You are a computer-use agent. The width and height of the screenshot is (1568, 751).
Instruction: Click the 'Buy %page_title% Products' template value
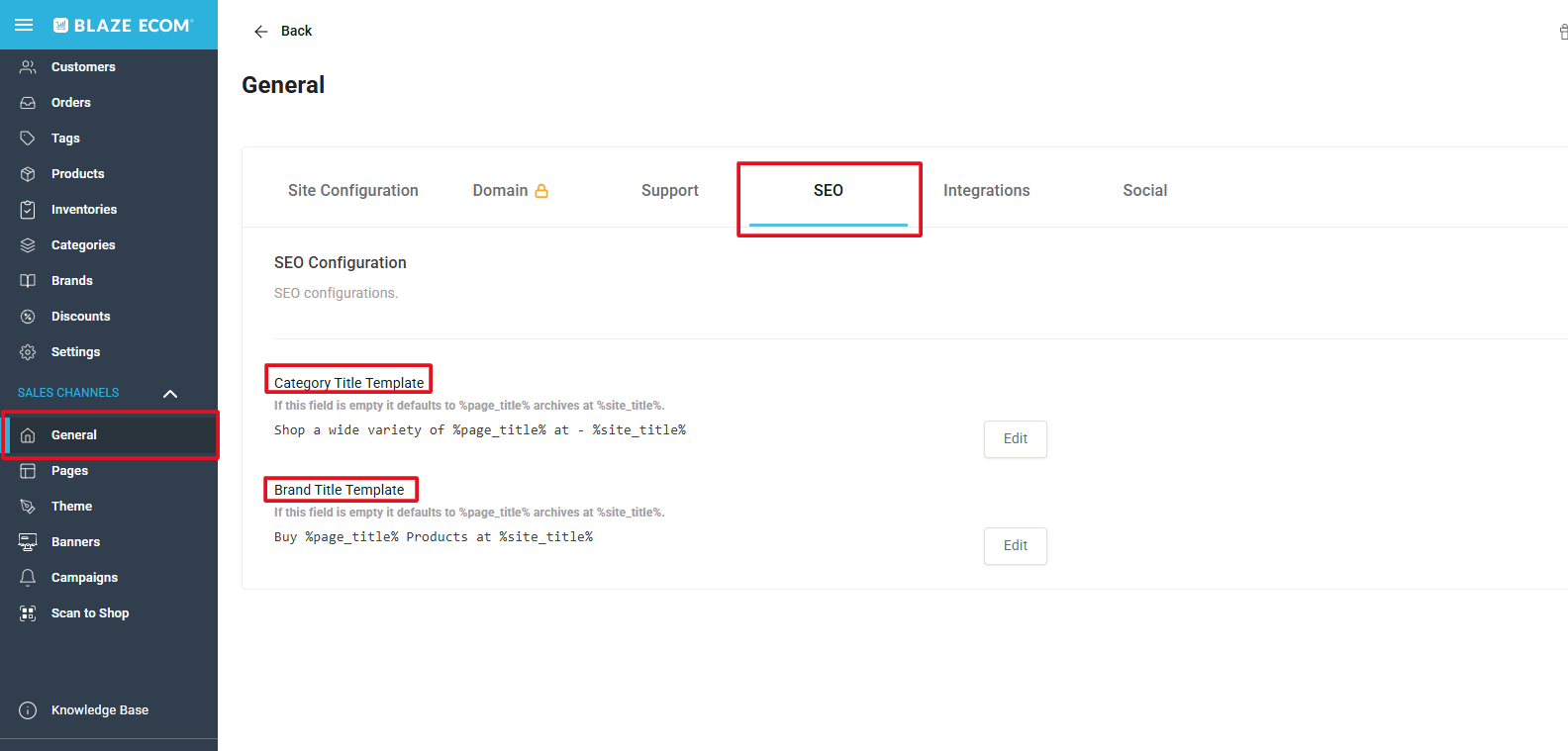(x=434, y=537)
